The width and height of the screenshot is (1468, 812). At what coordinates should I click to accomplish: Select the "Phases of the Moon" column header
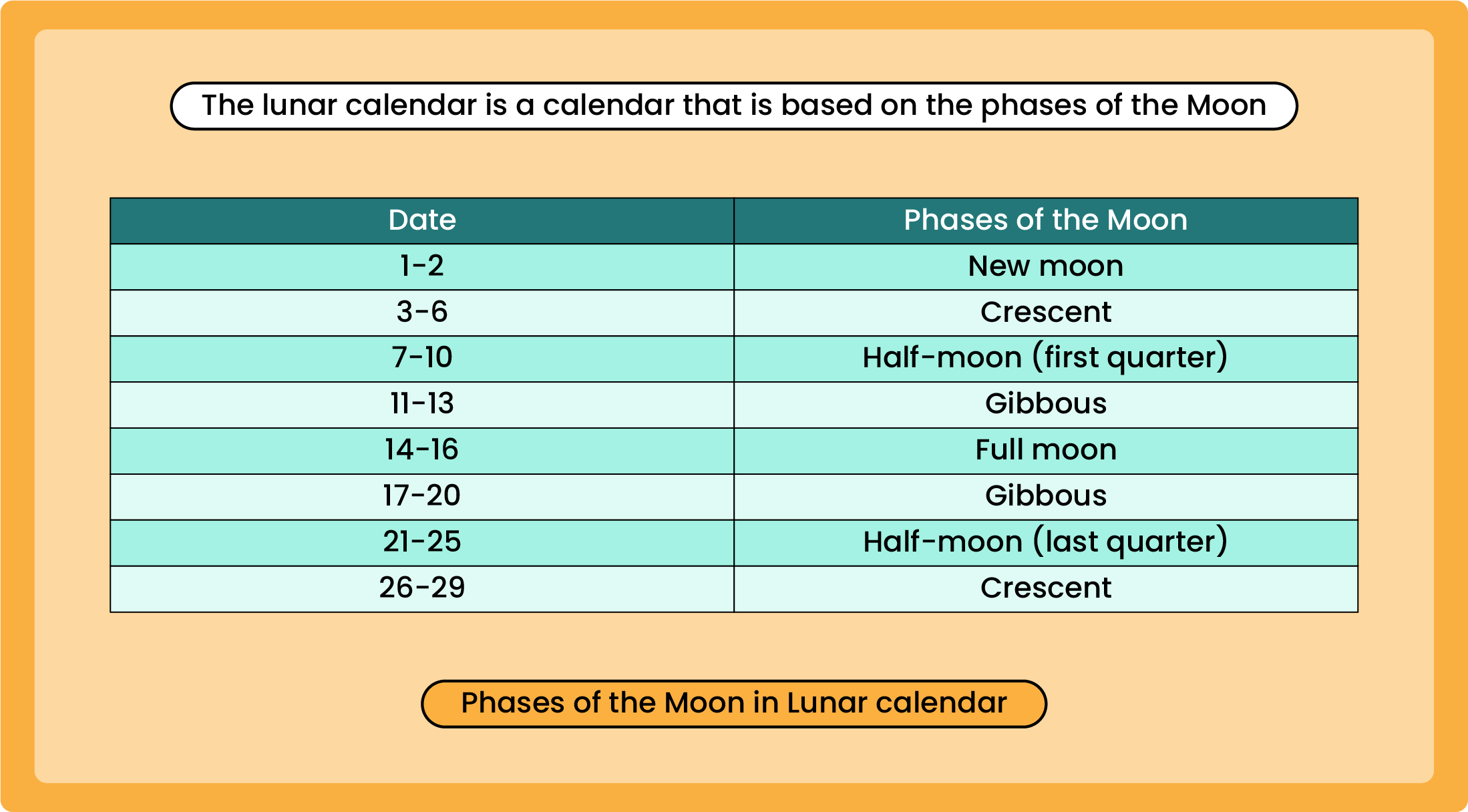[x=1045, y=220]
